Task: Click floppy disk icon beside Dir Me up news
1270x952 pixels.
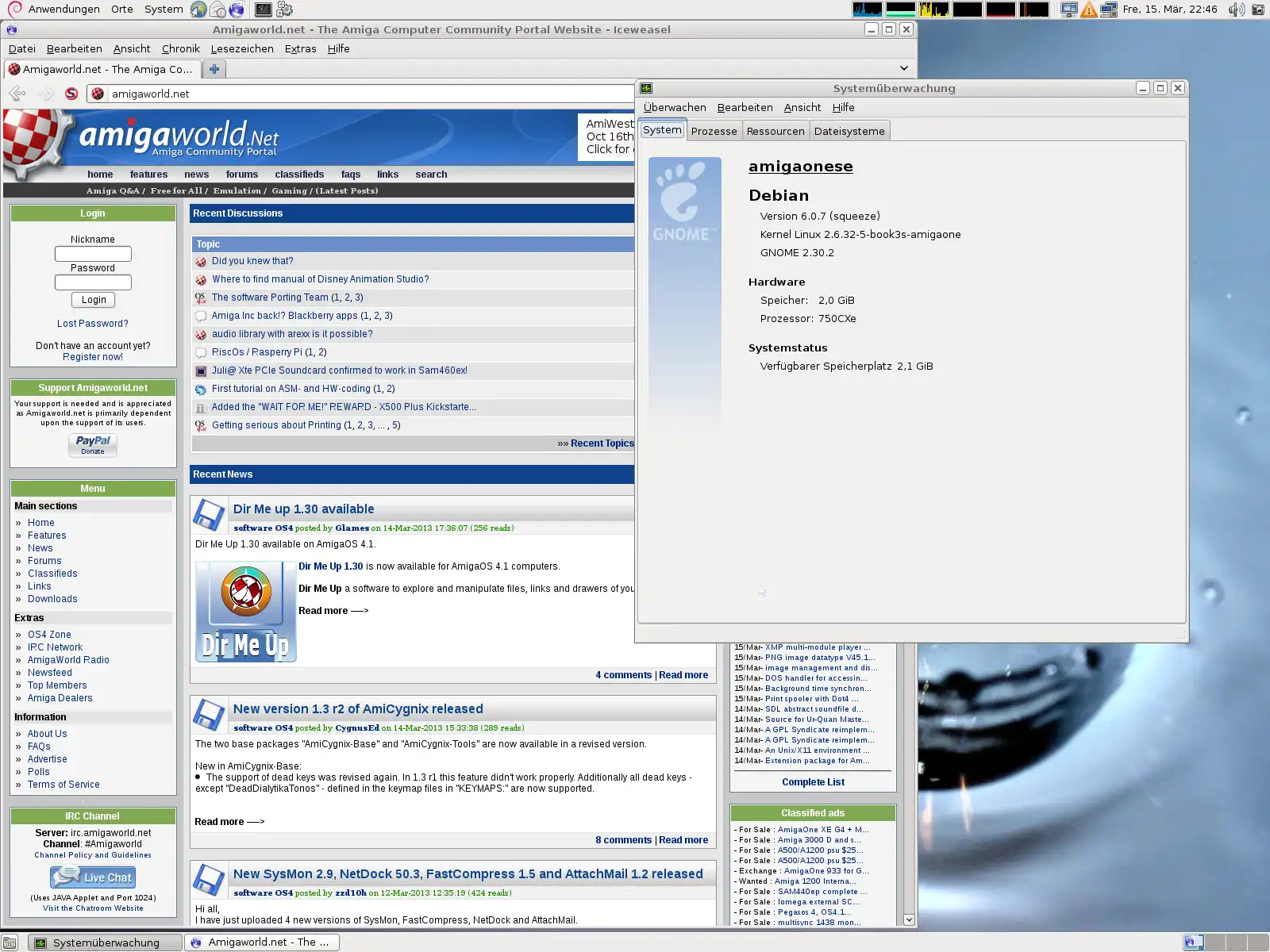Action: pos(209,515)
